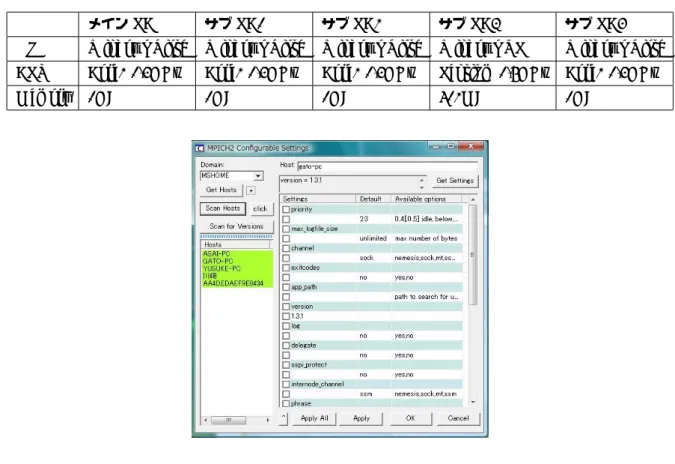The height and width of the screenshot is (464, 675).
Task: Click the version box up spinner arrow
Action: [x=422, y=179]
